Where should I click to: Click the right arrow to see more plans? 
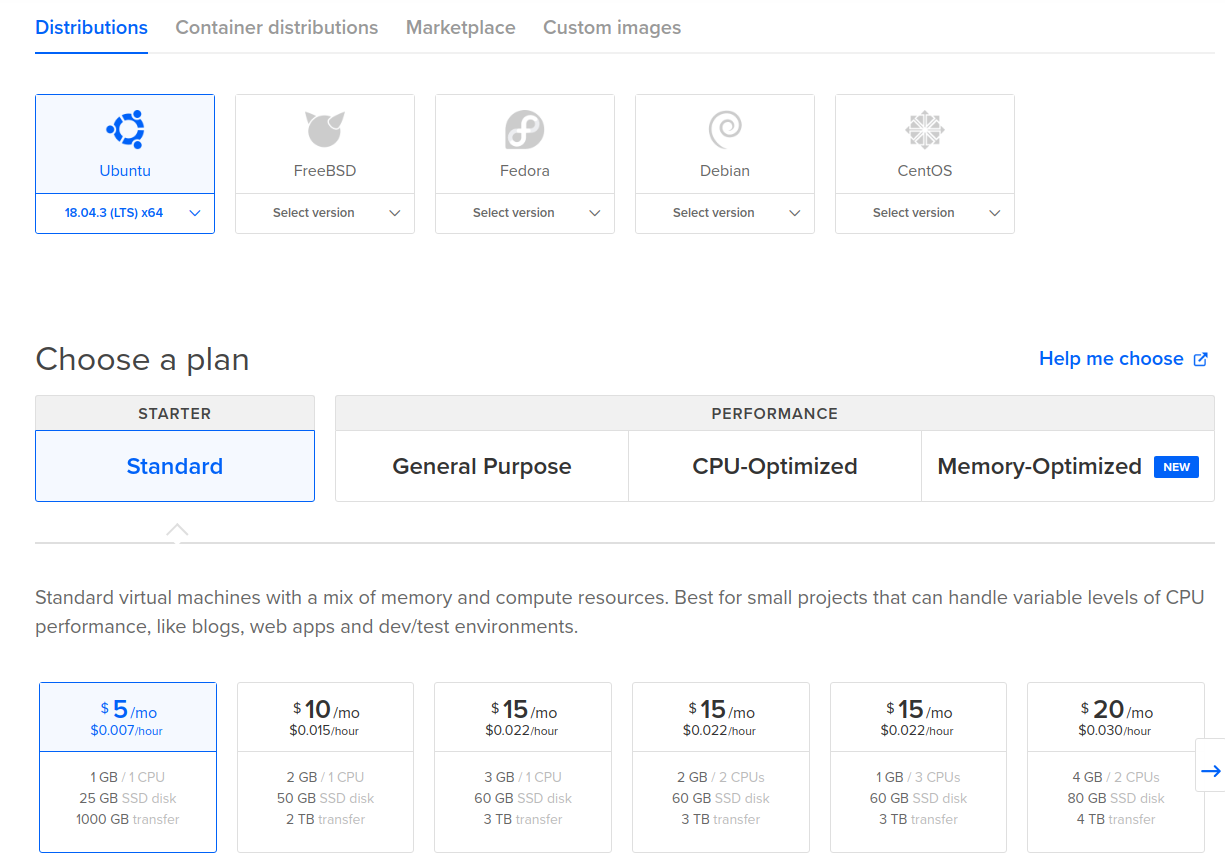pos(1210,771)
